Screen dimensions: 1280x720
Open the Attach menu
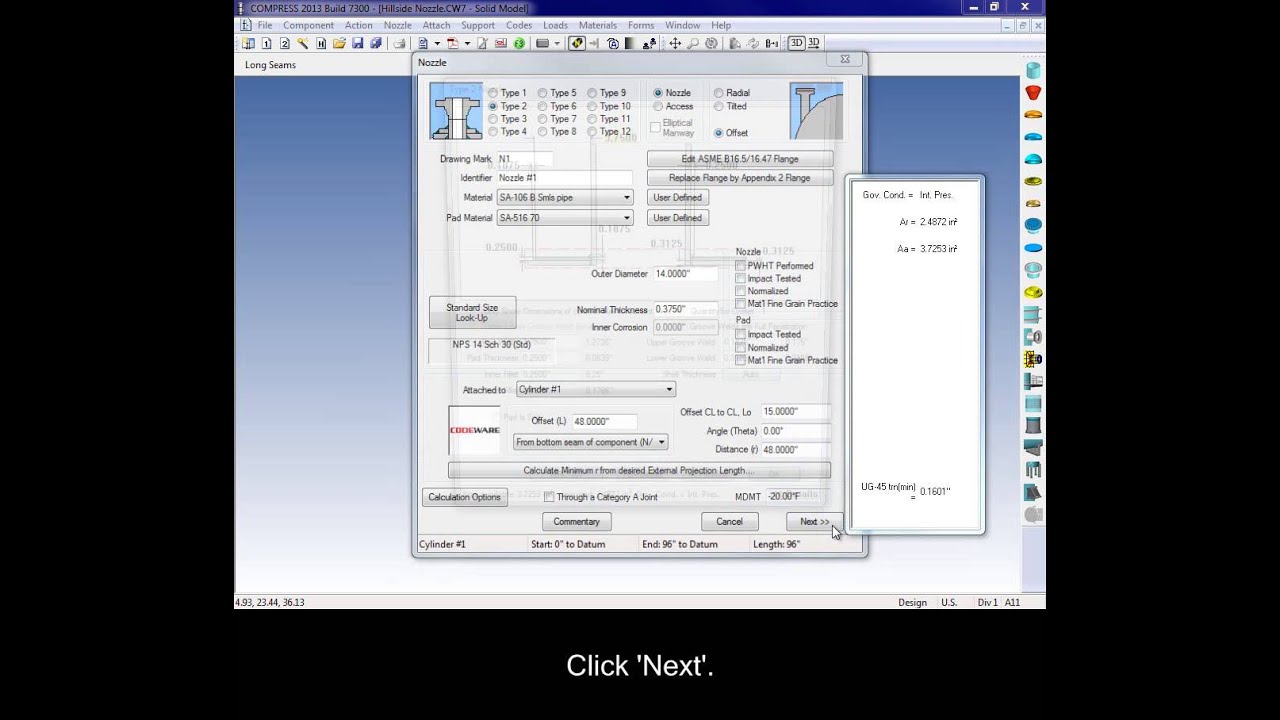tap(436, 25)
